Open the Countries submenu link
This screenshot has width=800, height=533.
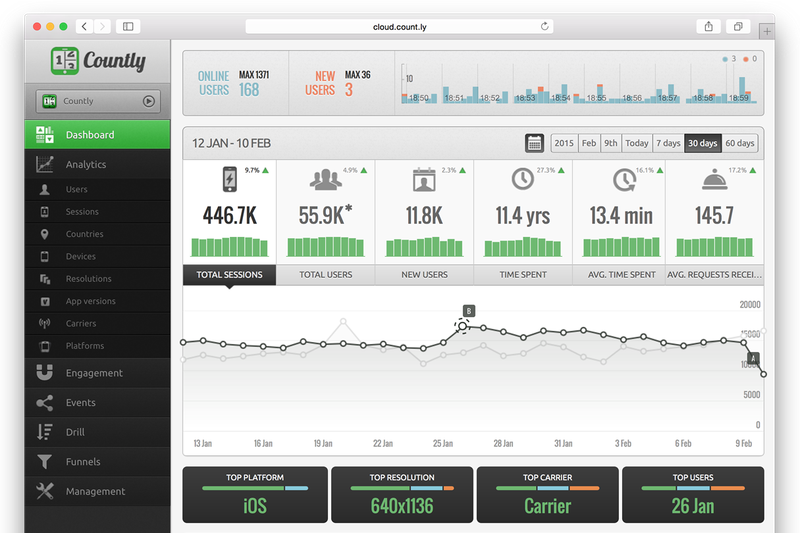(84, 234)
